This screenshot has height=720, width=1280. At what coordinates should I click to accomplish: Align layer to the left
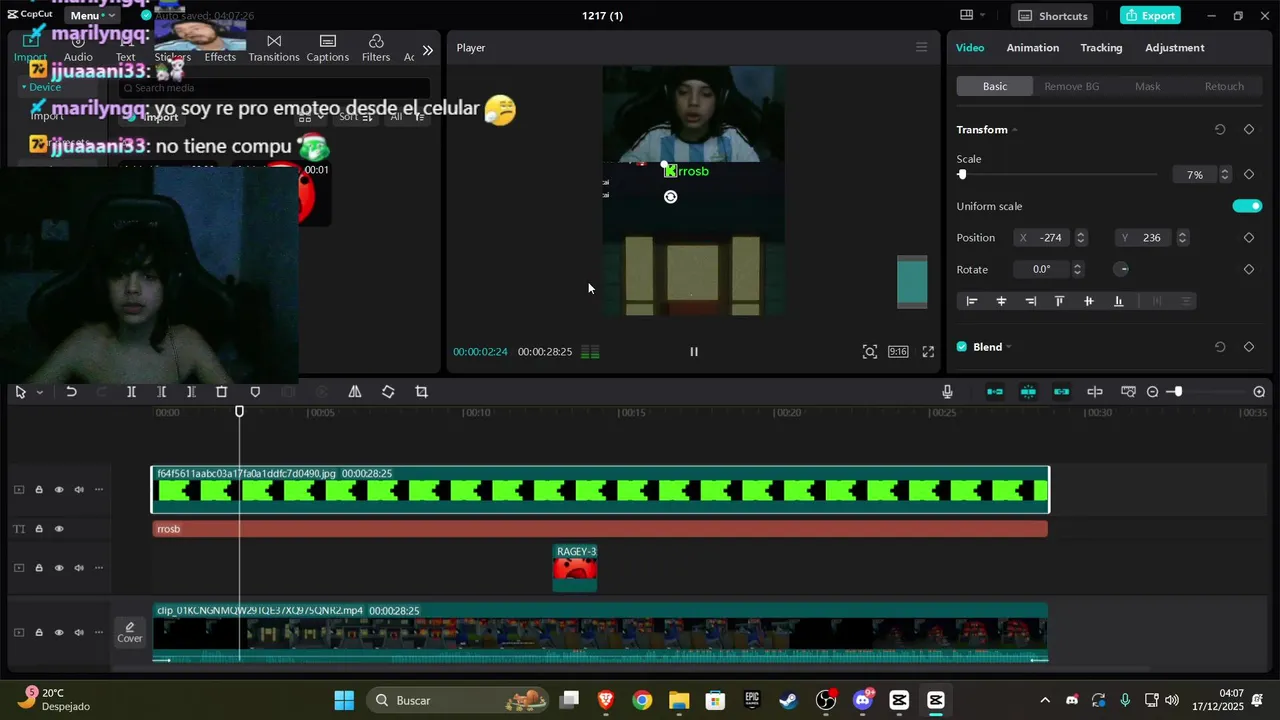pyautogui.click(x=971, y=301)
